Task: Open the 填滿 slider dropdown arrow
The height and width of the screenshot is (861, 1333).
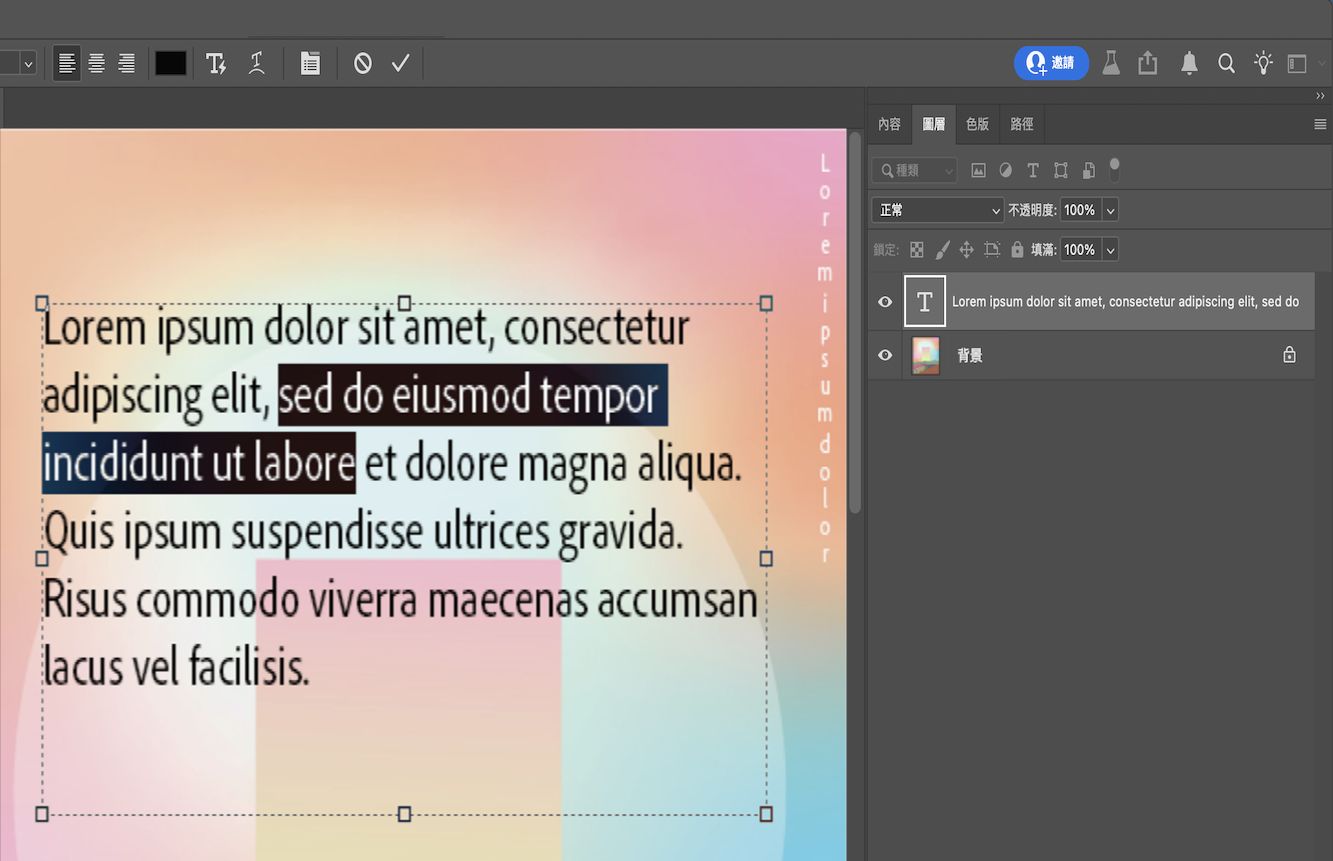Action: 1110,250
